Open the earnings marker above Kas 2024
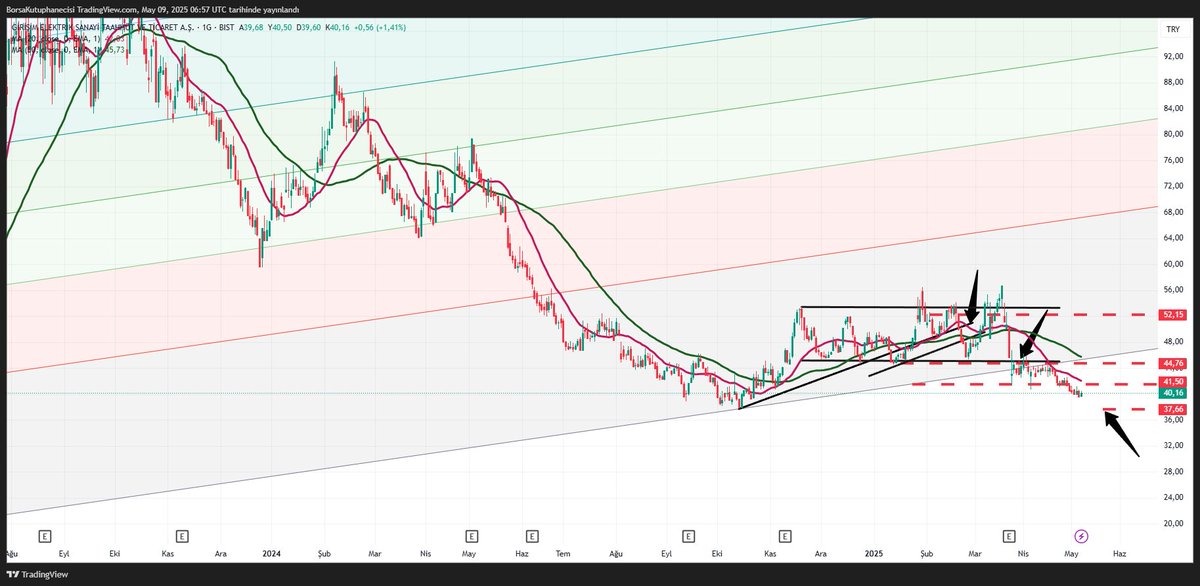 [785, 536]
